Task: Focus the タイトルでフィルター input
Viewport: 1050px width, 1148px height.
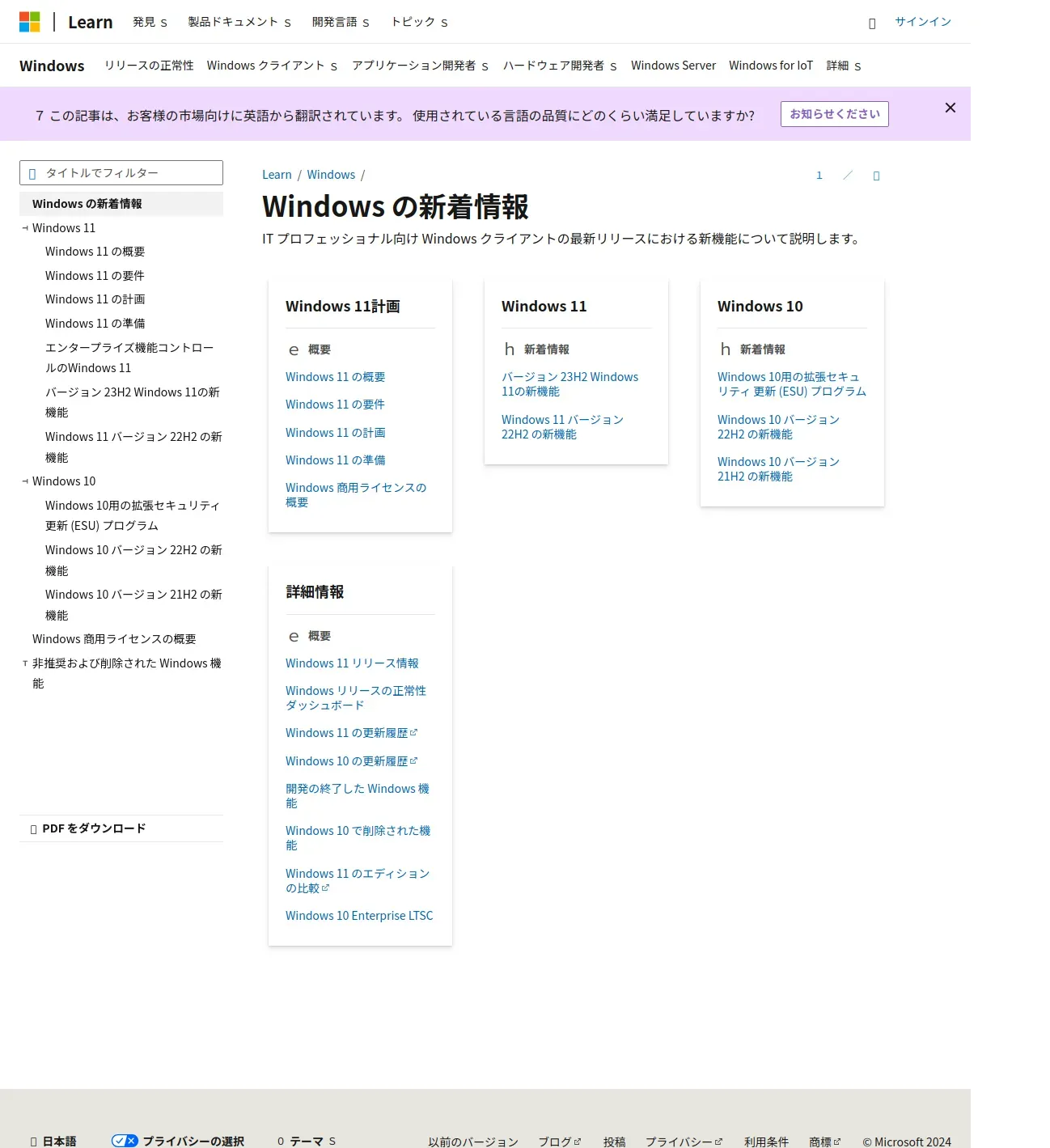Action: (121, 172)
